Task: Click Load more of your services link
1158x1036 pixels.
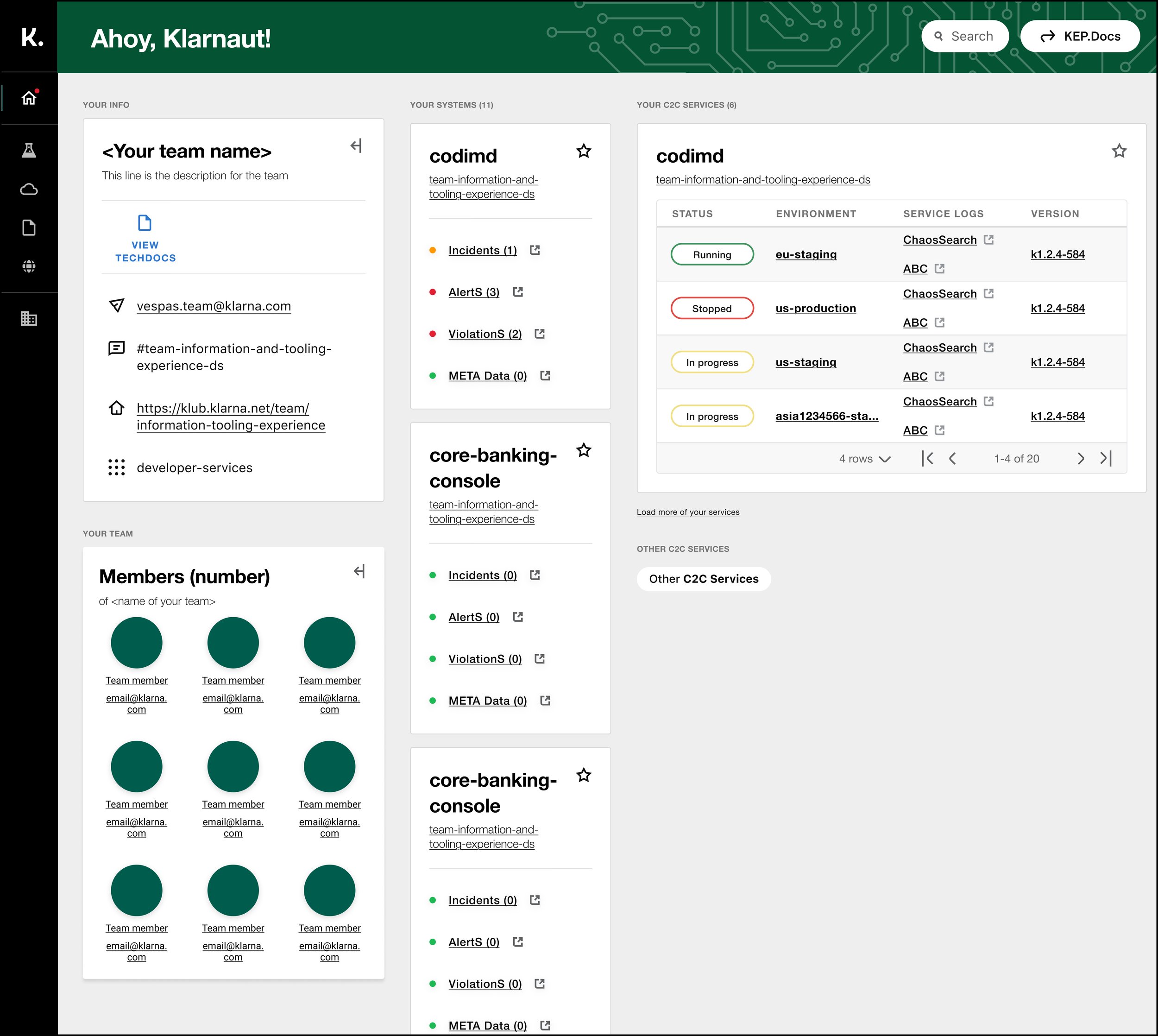Action: 688,512
